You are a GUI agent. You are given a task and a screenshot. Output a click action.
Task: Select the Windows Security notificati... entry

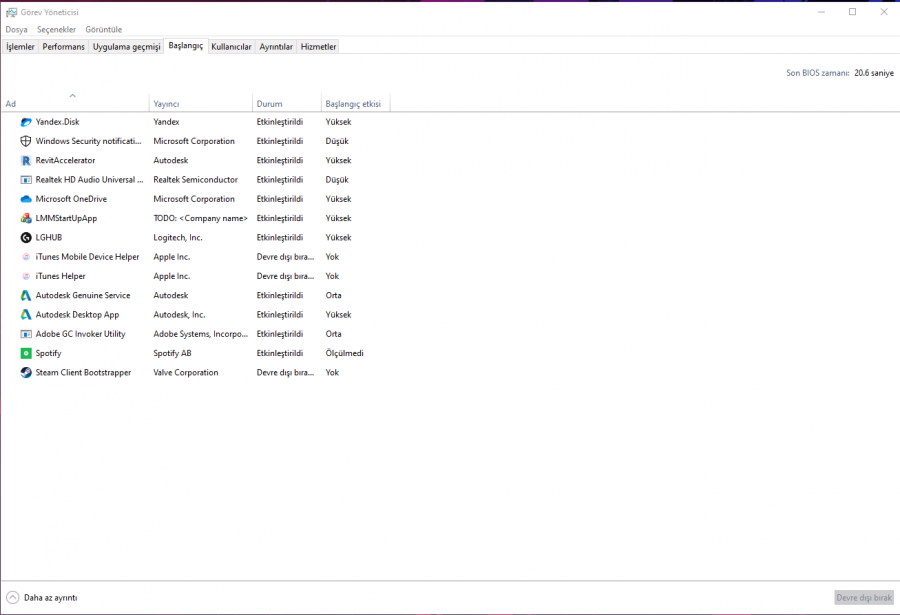[x=88, y=141]
